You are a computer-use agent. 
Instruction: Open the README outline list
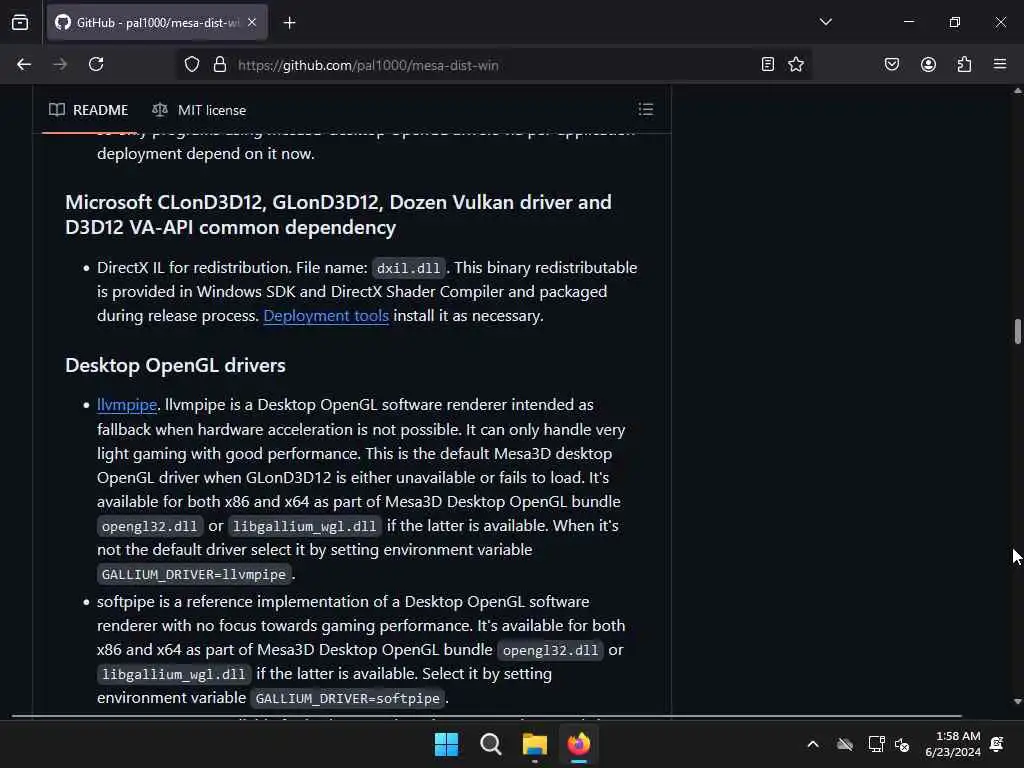click(x=645, y=109)
